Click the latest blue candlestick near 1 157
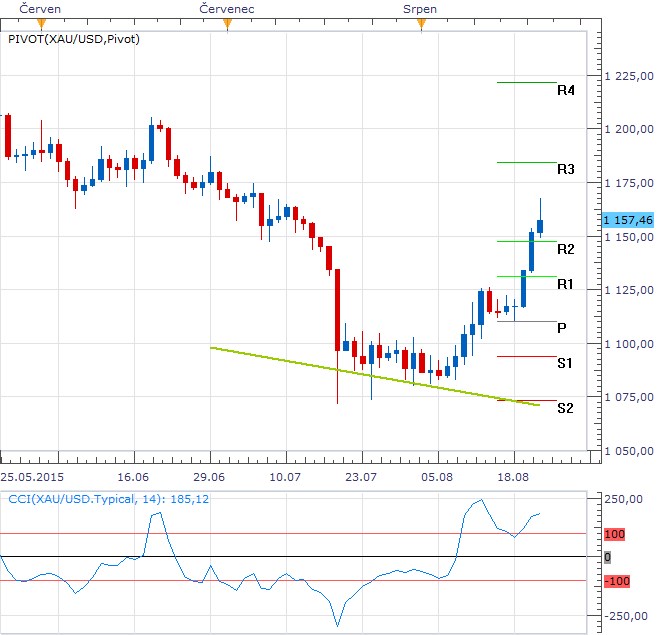659x635 pixels. (540, 226)
